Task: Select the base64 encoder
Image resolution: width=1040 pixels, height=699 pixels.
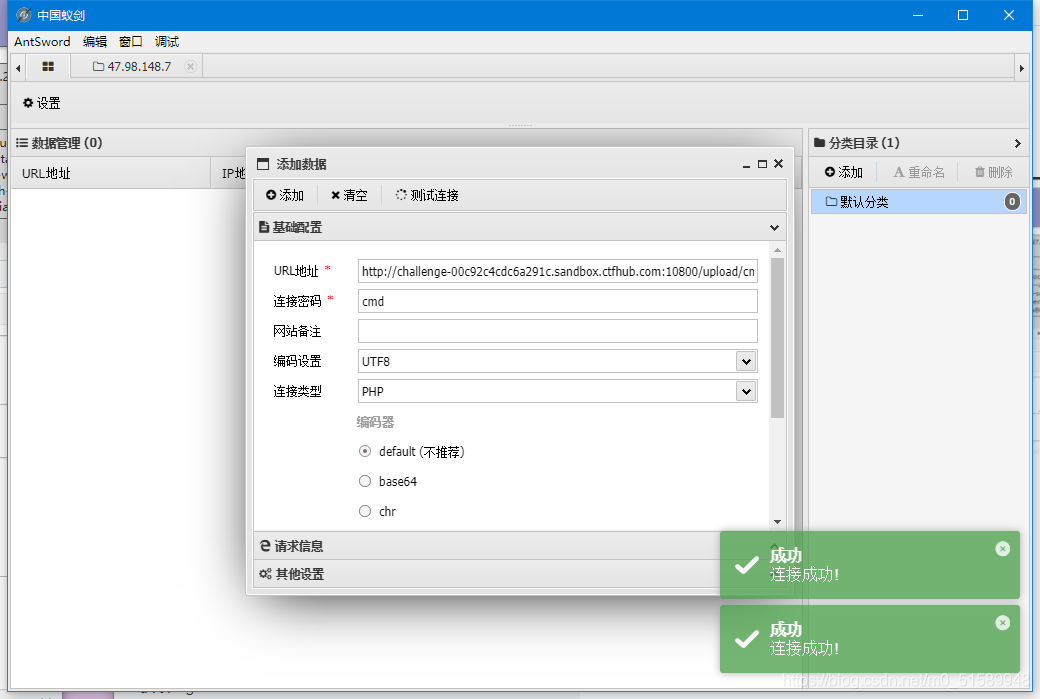Action: (365, 481)
